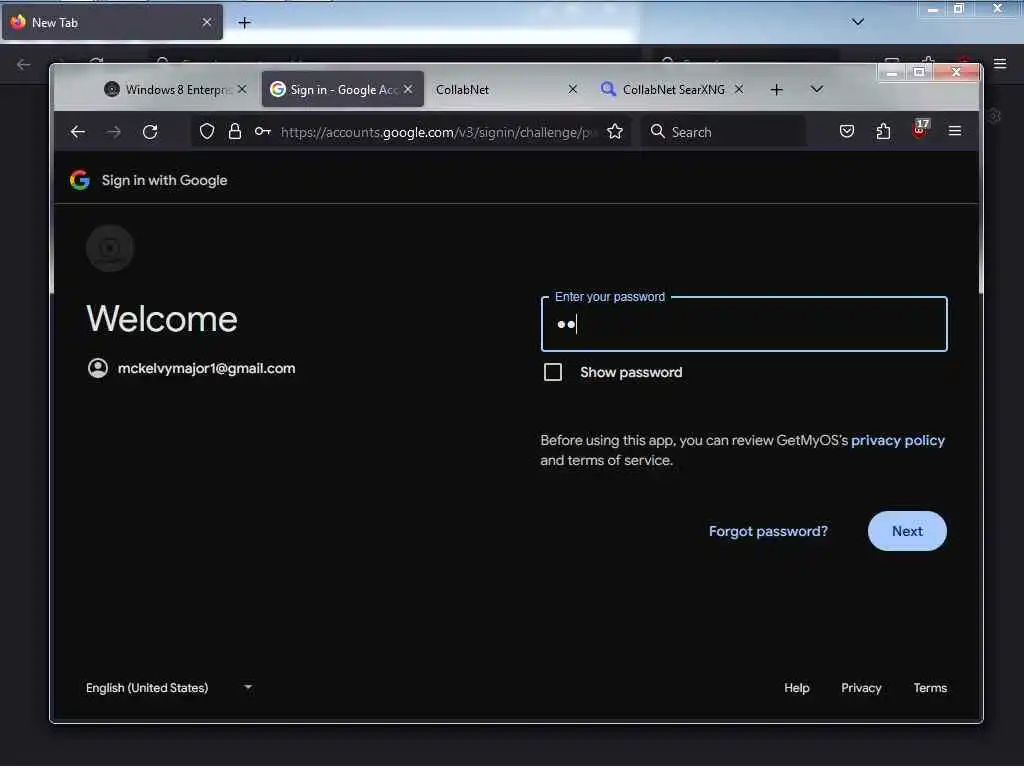The image size is (1024, 768).
Task: Click mckelvymajor1@gmail.com account email
Action: click(x=206, y=368)
